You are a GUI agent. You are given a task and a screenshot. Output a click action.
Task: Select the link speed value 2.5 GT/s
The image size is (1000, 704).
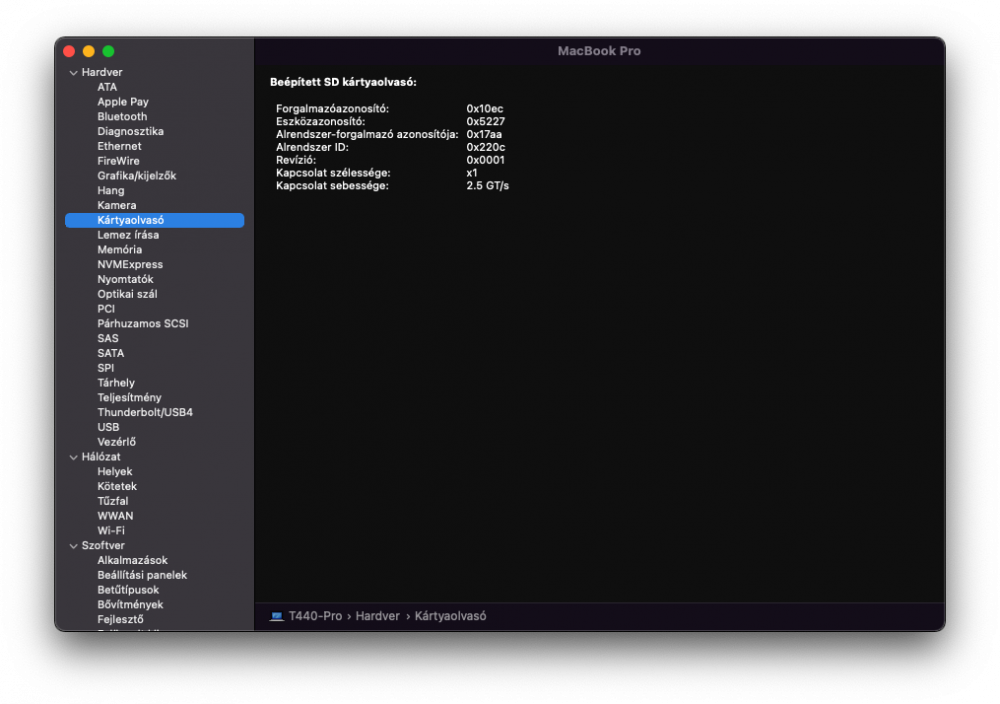pos(487,186)
